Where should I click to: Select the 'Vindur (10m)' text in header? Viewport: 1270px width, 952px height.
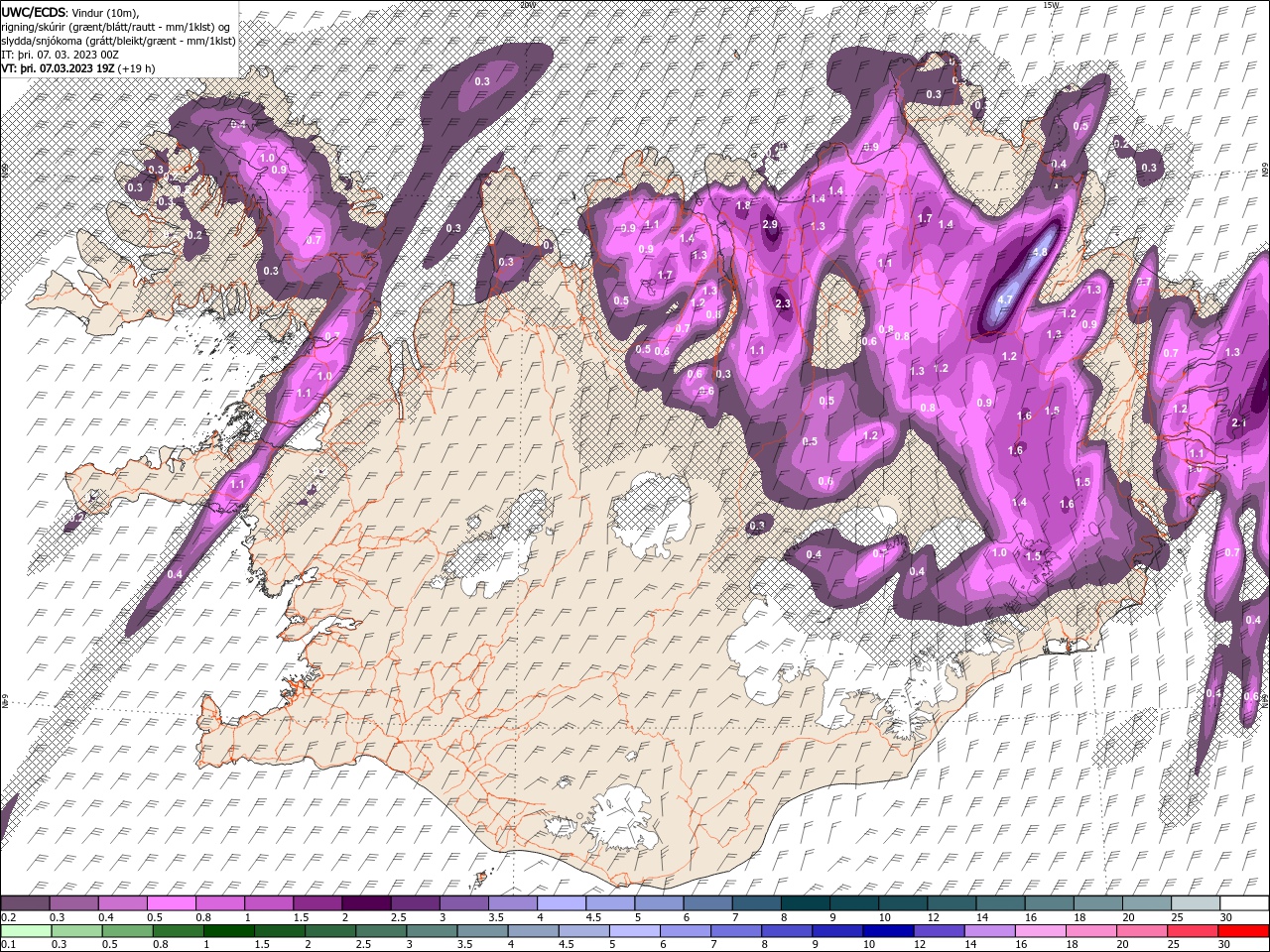(105, 11)
